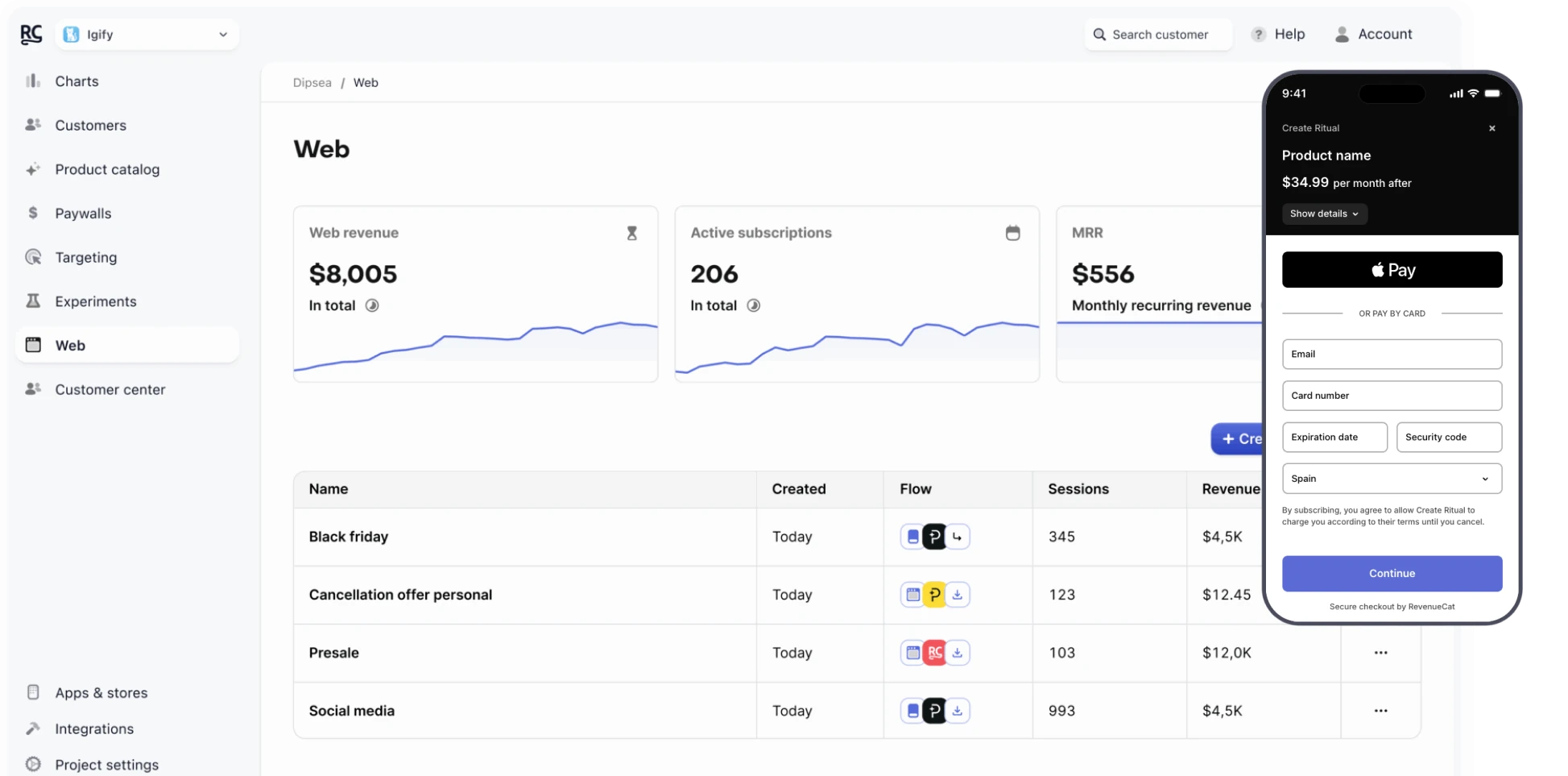Open Targeting section
The image size is (1568, 776).
click(85, 257)
